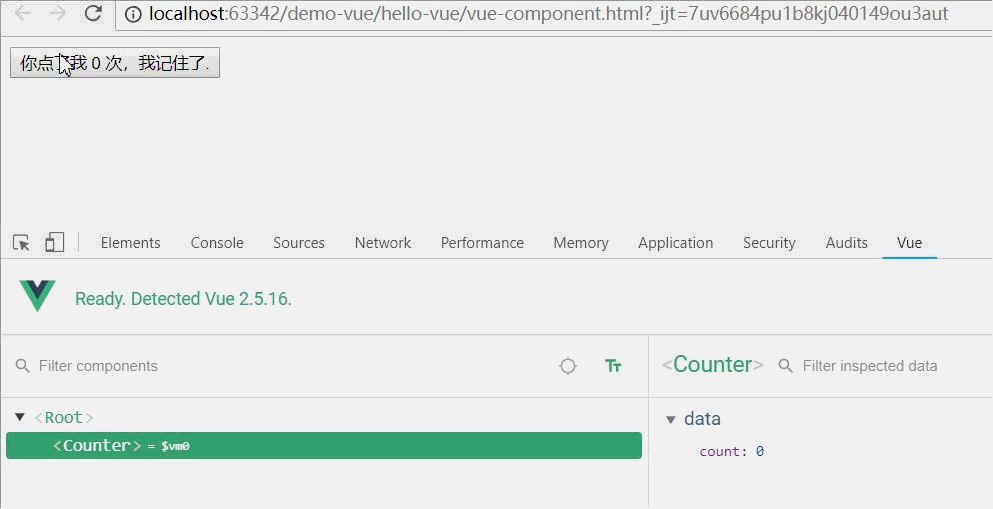
Task: Click the select component target icon
Action: click(568, 366)
